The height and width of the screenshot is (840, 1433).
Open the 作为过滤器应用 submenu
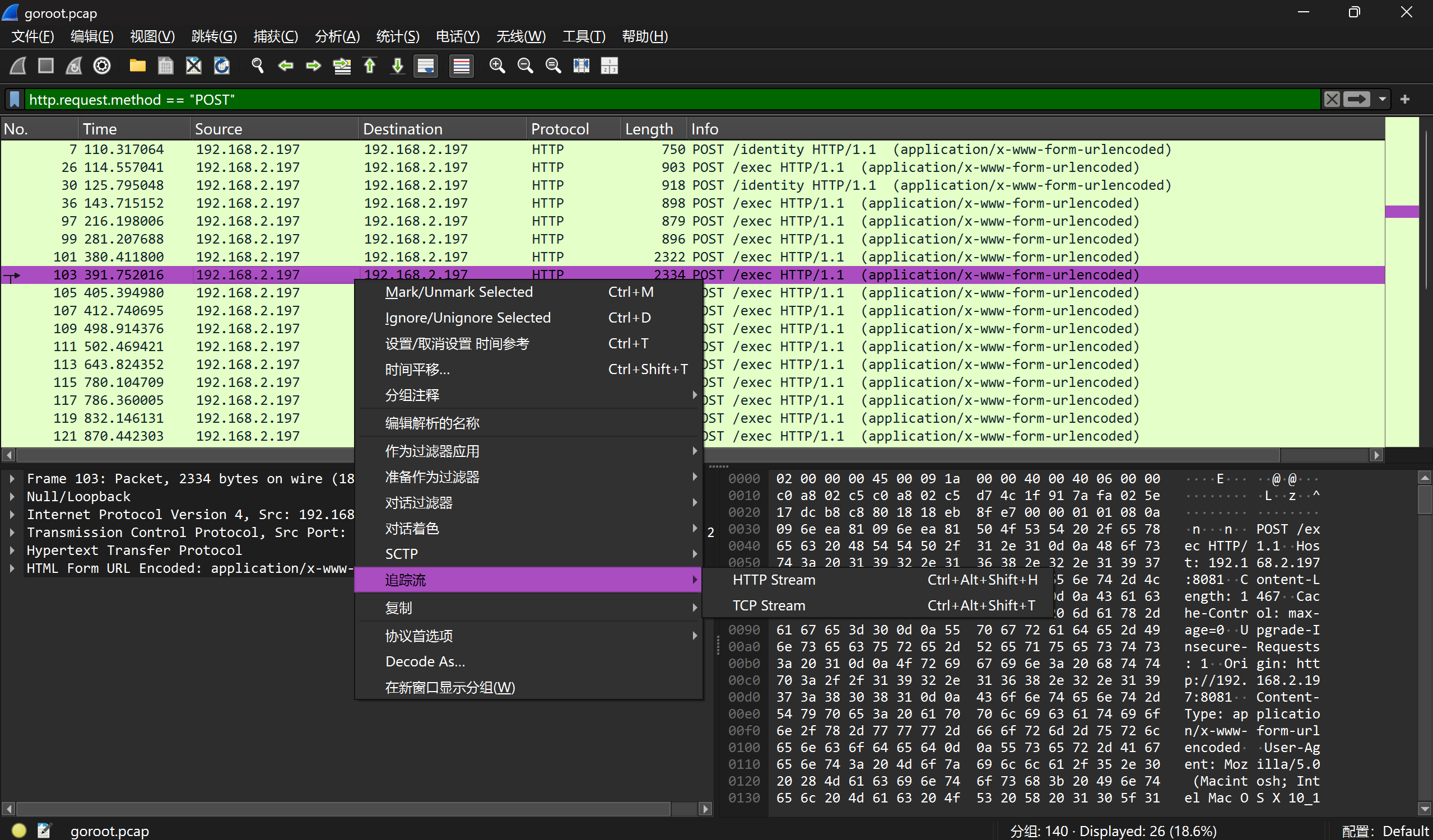pos(529,451)
